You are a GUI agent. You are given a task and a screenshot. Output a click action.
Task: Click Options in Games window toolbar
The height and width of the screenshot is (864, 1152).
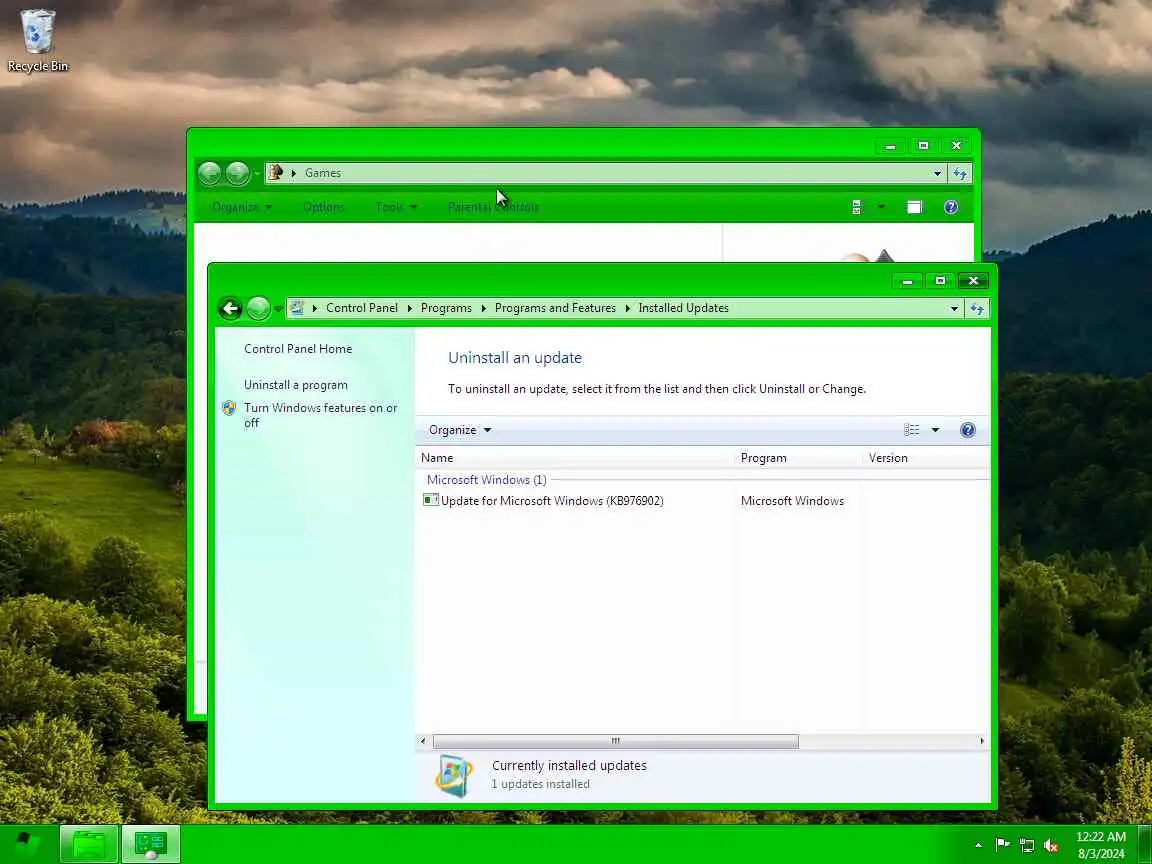323,207
